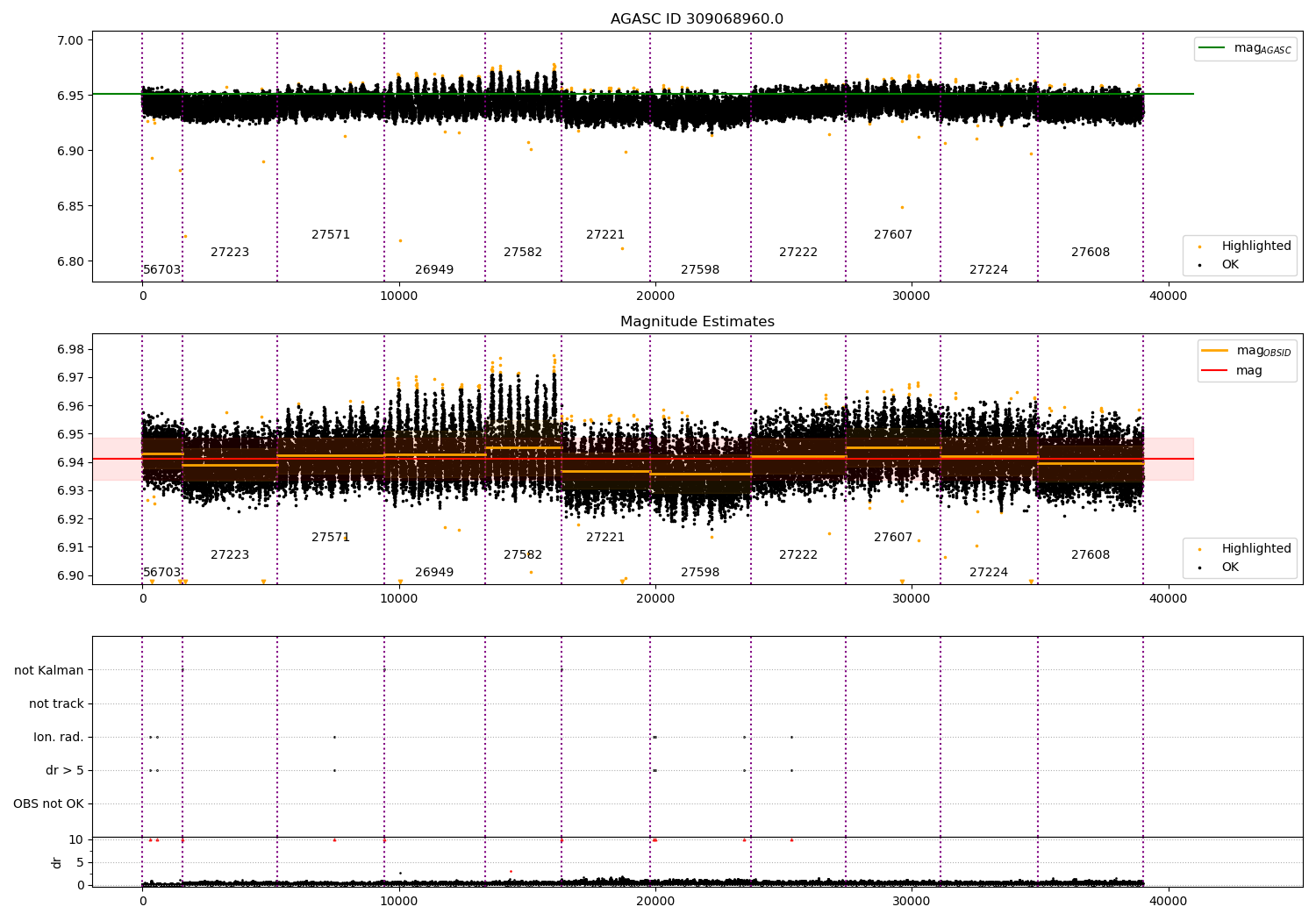Click obsid label 27222 in Magnitude Estimates plot
This screenshot has height=921, width=1316.
point(798,555)
